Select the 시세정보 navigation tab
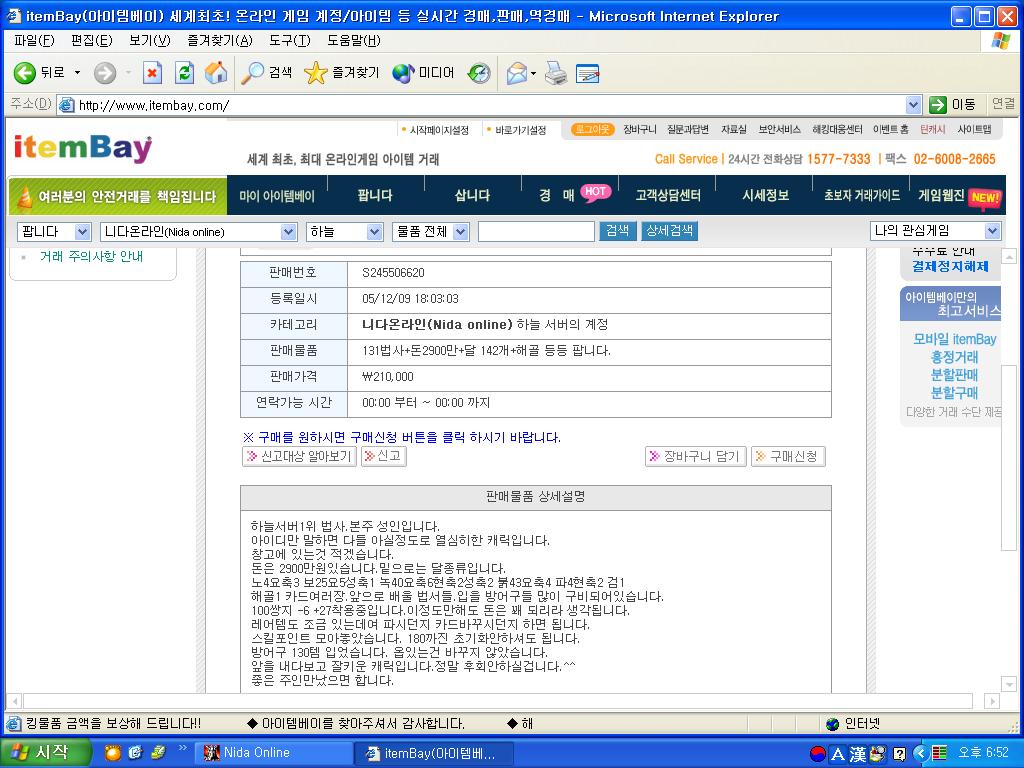Image resolution: width=1024 pixels, height=768 pixels. point(765,196)
